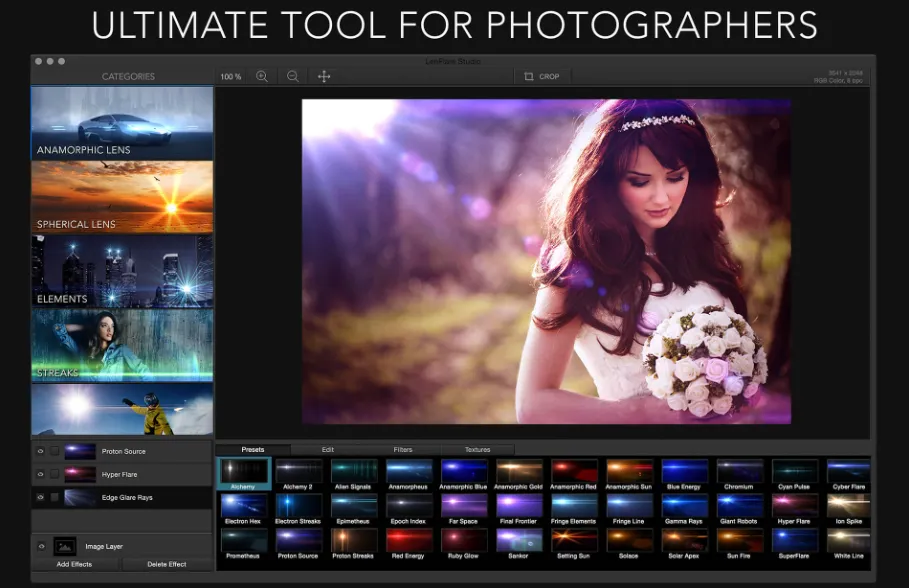Screen dimensions: 909x588
Task: Switch to the Presets tab
Action: [253, 449]
